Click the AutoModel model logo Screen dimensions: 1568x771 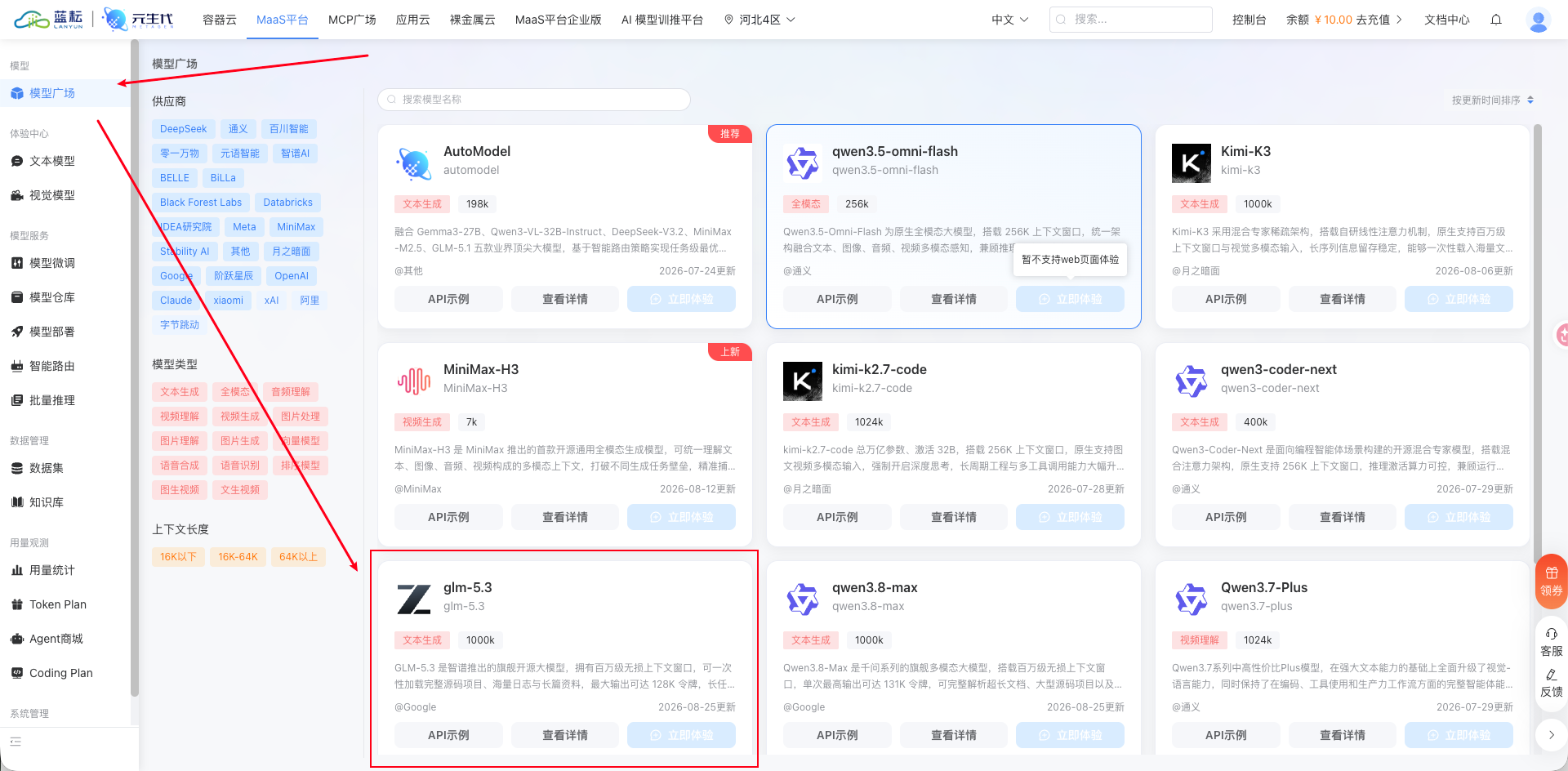click(x=414, y=164)
